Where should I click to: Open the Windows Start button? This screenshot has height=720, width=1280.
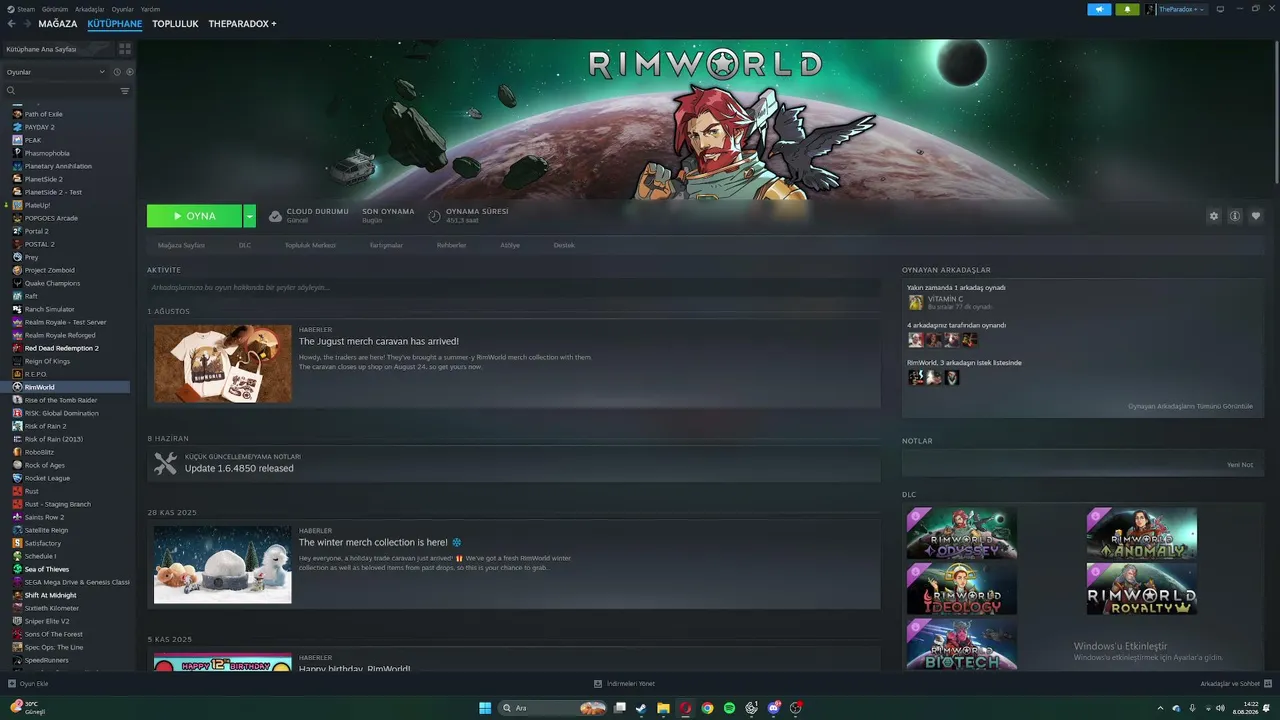(485, 708)
